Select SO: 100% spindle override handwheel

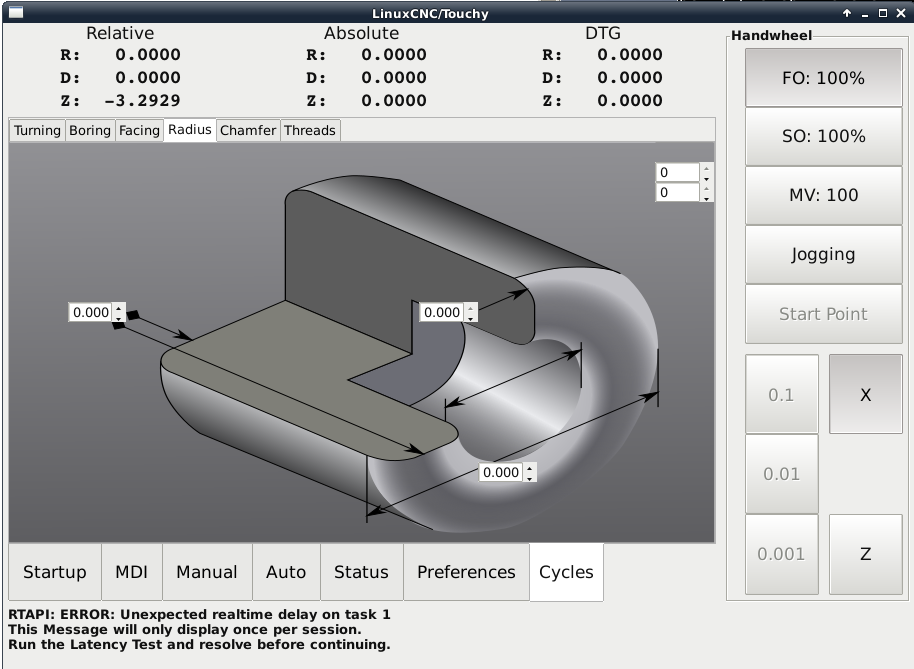coord(824,136)
